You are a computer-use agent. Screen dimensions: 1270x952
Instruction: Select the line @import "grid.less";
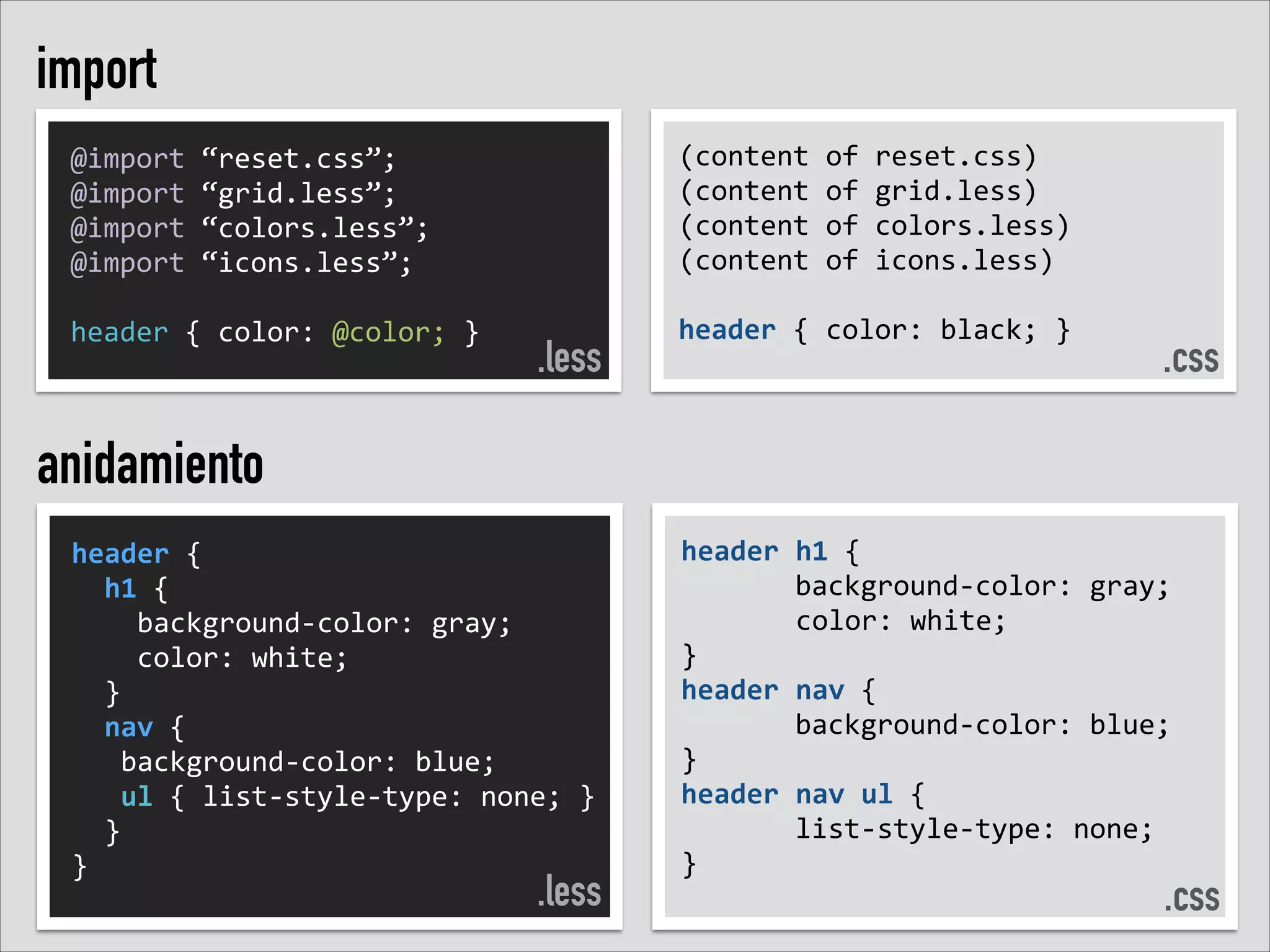click(233, 193)
